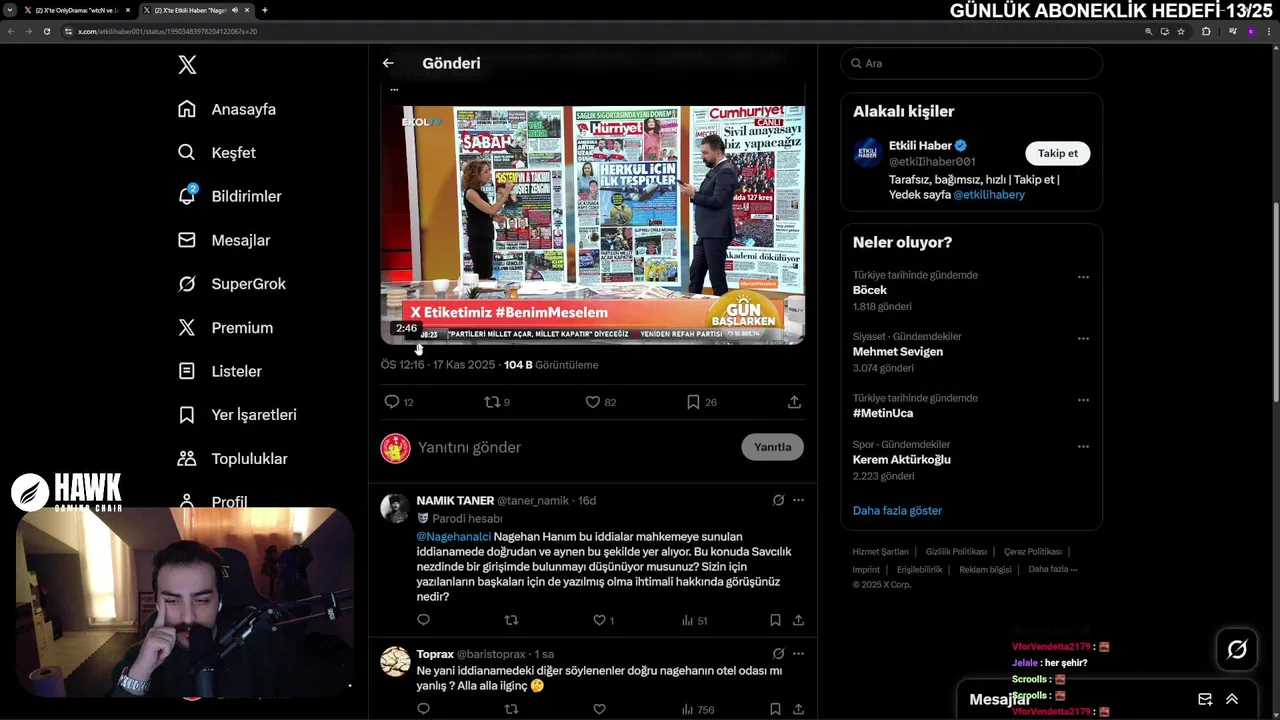The width and height of the screenshot is (1280, 720).
Task: Open more options for #MetinUca trend
Action: 1083,400
